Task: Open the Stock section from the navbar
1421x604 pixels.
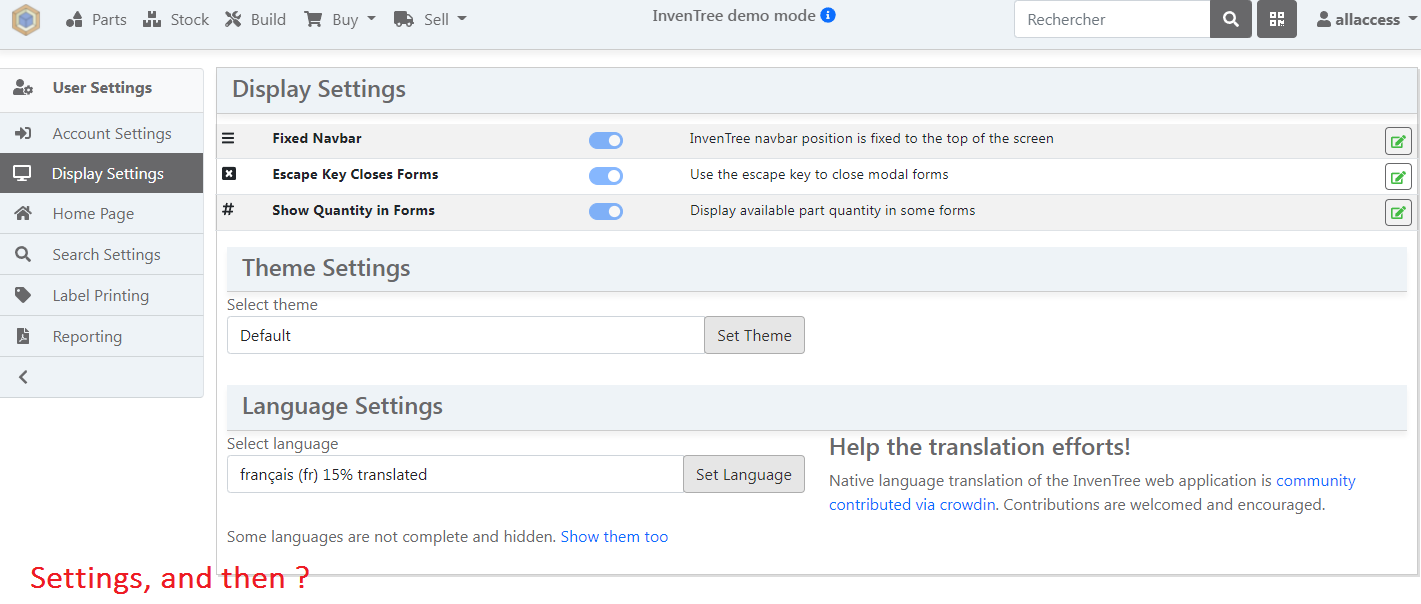Action: (175, 18)
